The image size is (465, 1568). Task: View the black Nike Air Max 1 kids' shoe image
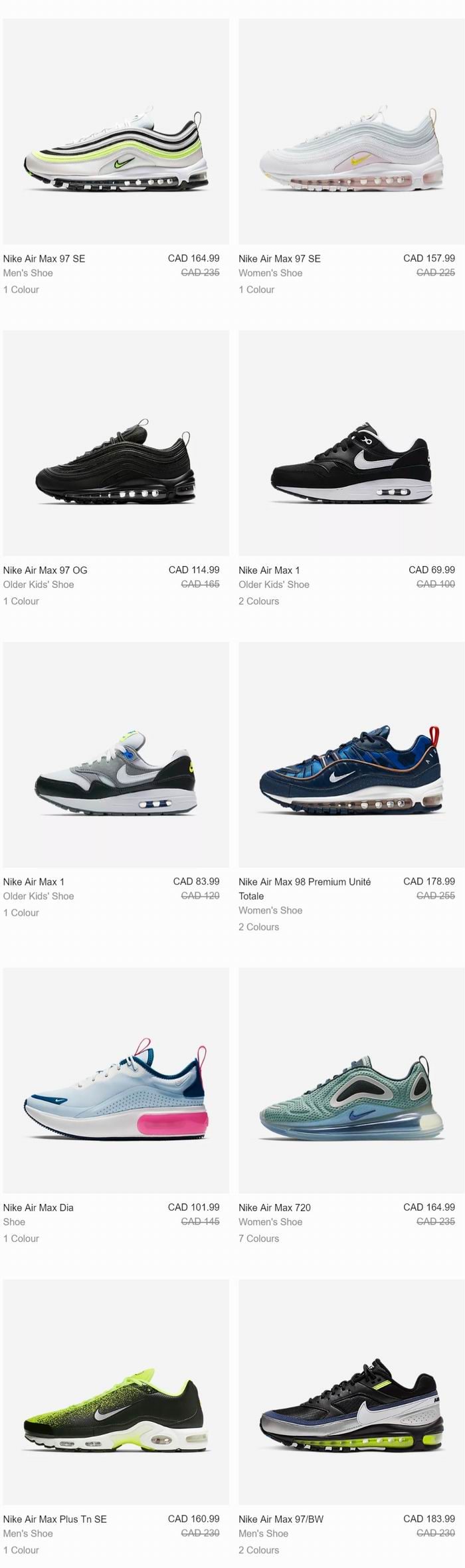(x=351, y=443)
